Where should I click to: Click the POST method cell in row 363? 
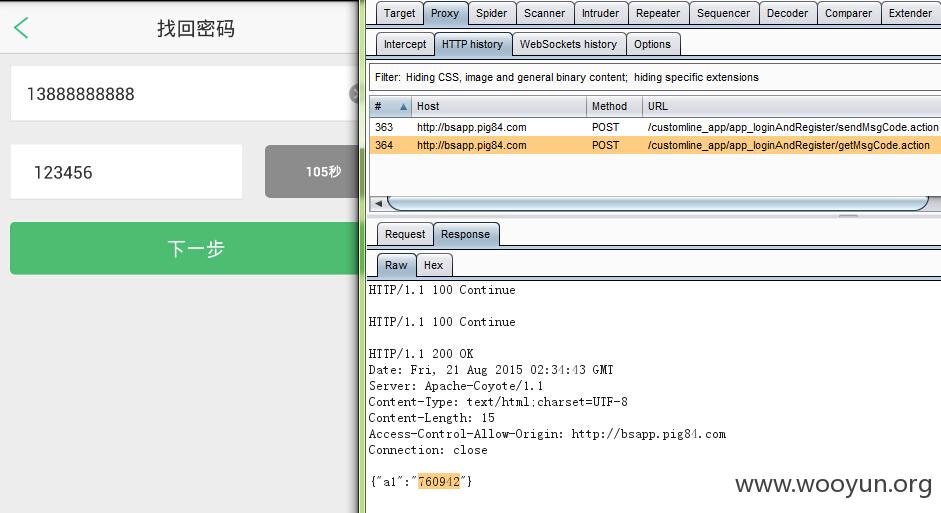click(x=605, y=127)
